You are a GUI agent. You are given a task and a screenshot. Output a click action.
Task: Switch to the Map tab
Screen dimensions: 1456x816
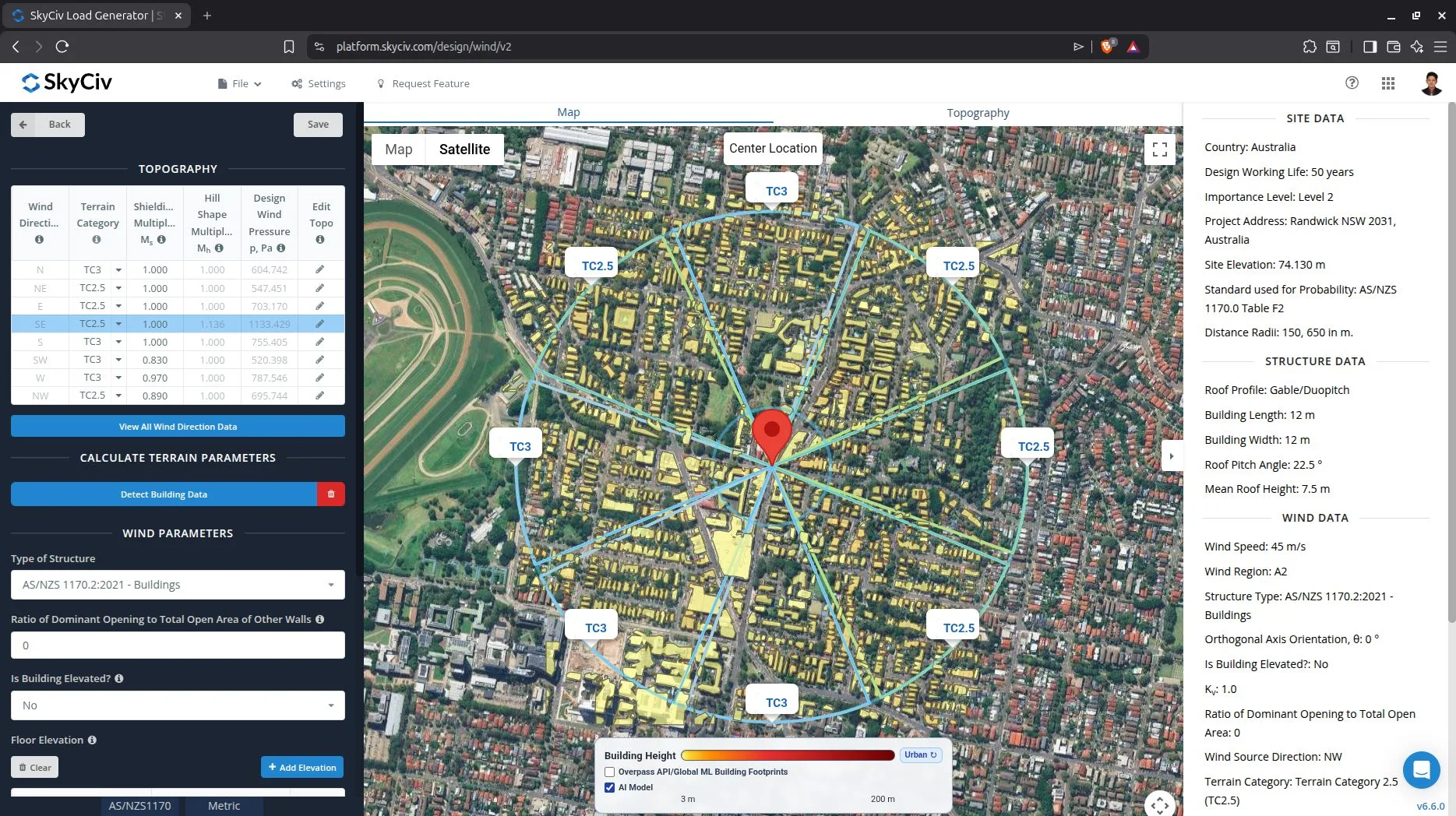(x=569, y=112)
